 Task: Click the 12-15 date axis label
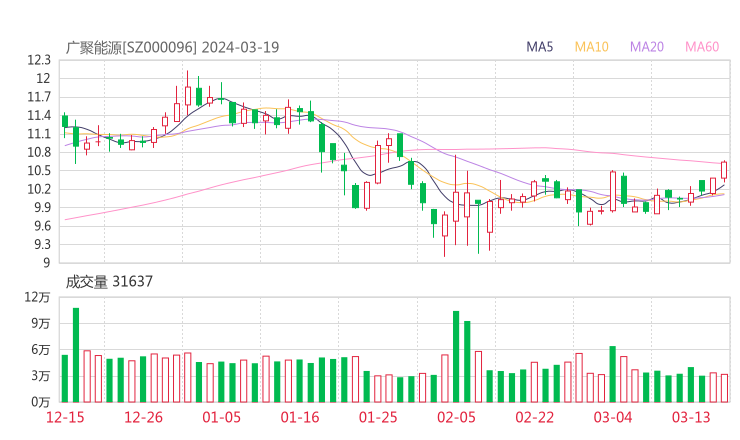point(65,417)
